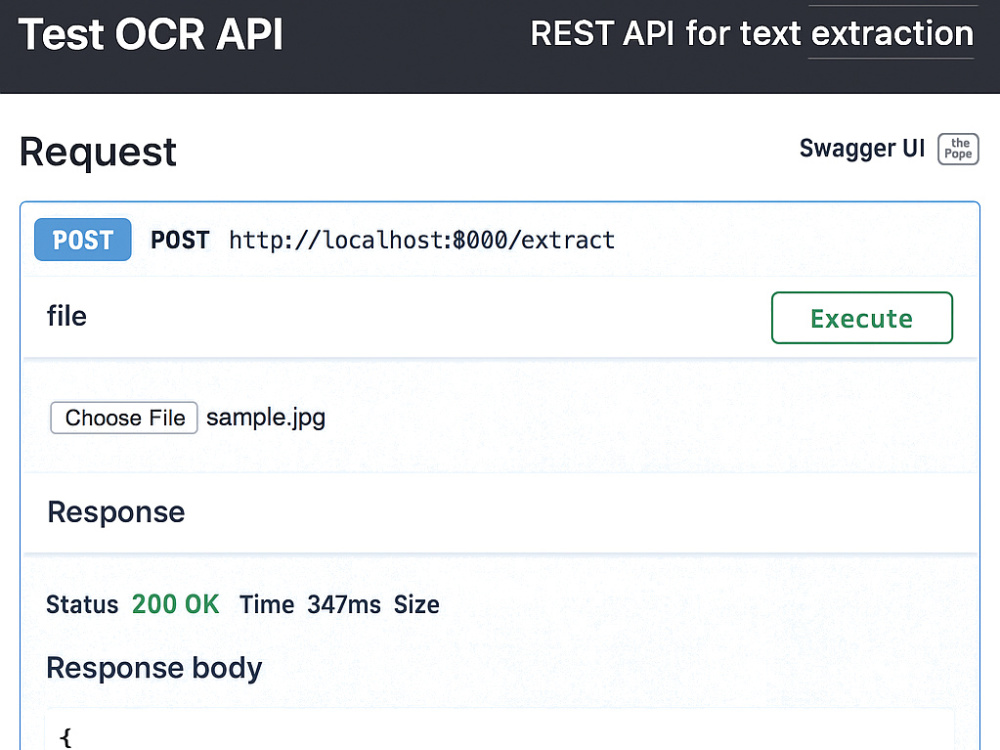1000x750 pixels.
Task: Click the "Response" section heading
Action: [x=116, y=512]
